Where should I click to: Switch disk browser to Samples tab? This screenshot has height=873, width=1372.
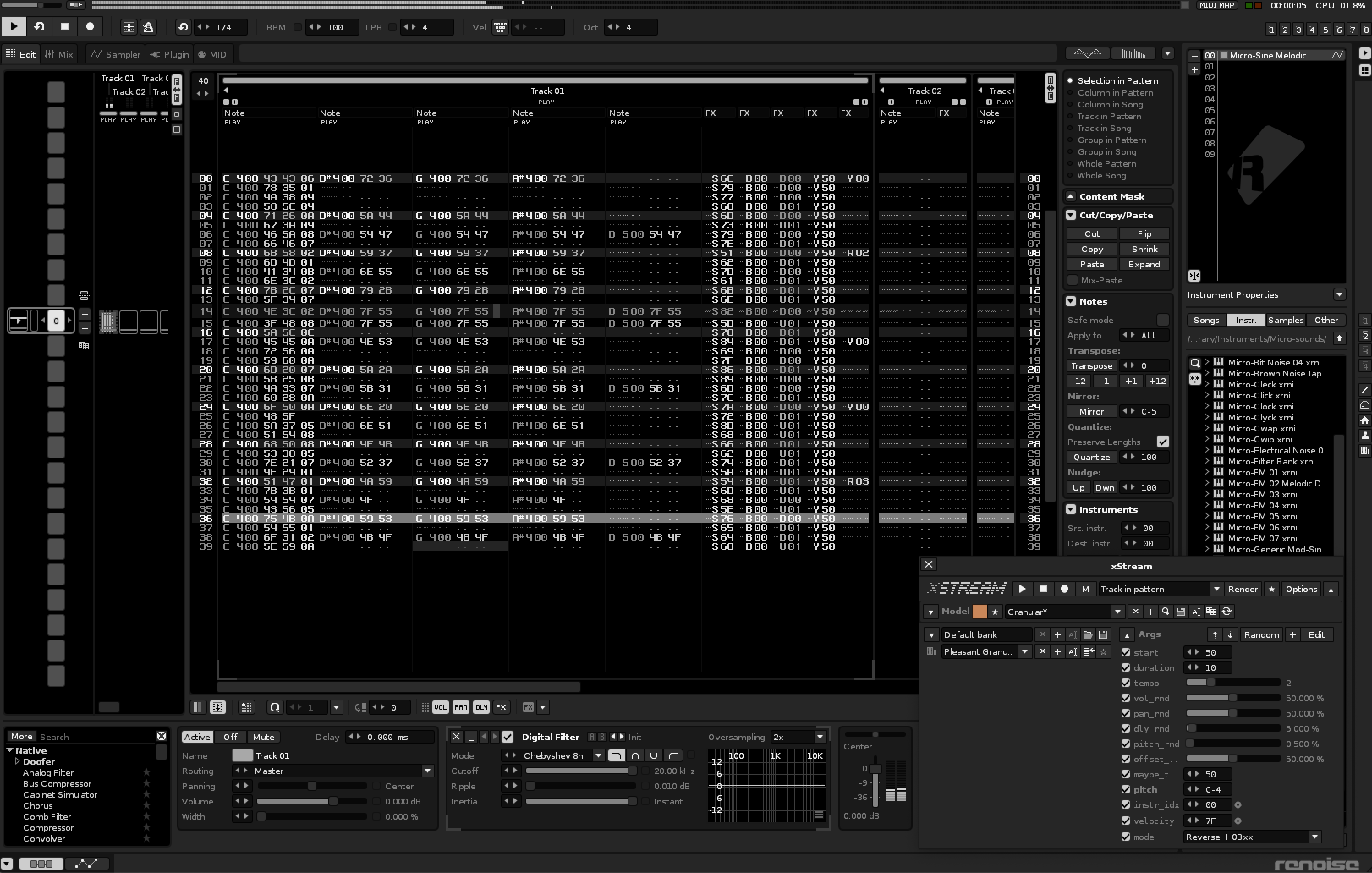(x=1286, y=320)
